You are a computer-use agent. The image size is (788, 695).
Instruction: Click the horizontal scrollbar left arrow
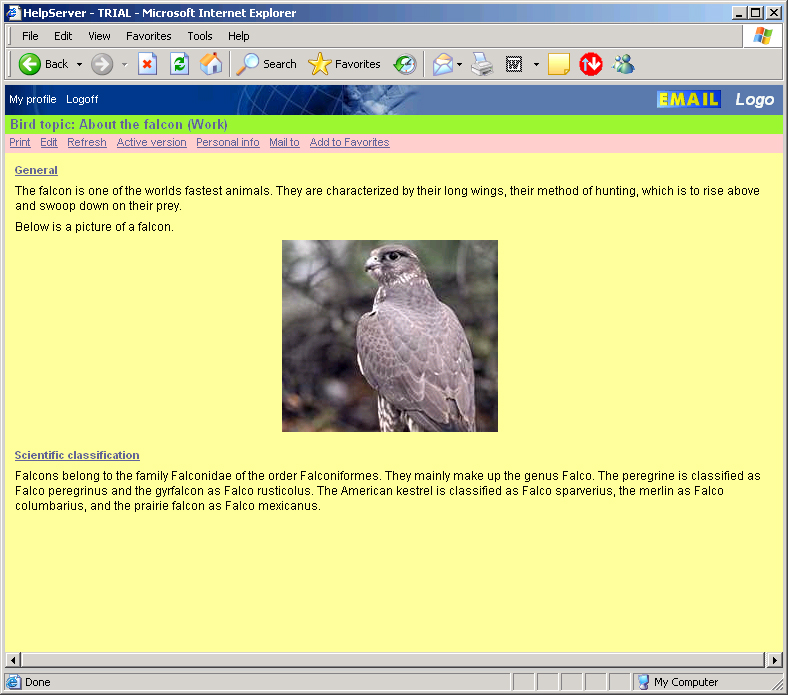[x=13, y=659]
